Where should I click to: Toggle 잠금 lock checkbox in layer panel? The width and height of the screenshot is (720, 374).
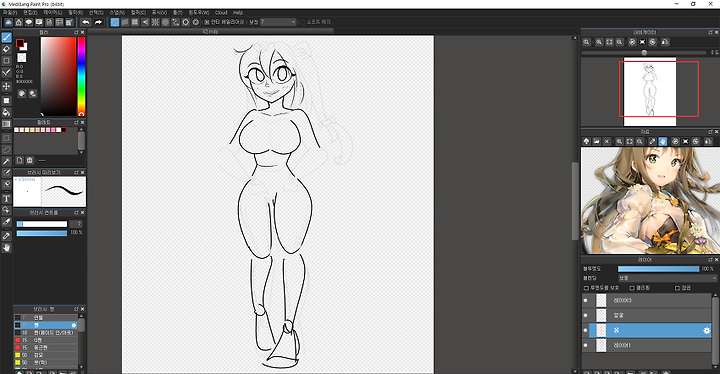pos(677,288)
